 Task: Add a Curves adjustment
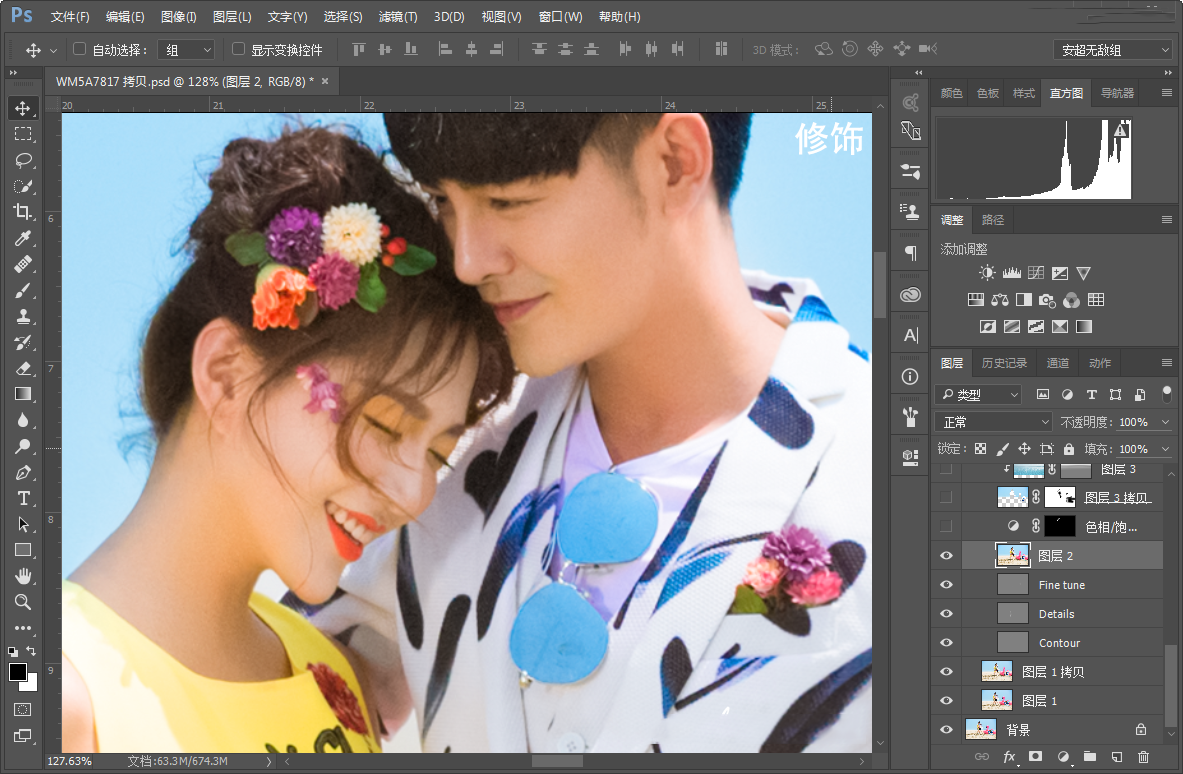(1036, 273)
